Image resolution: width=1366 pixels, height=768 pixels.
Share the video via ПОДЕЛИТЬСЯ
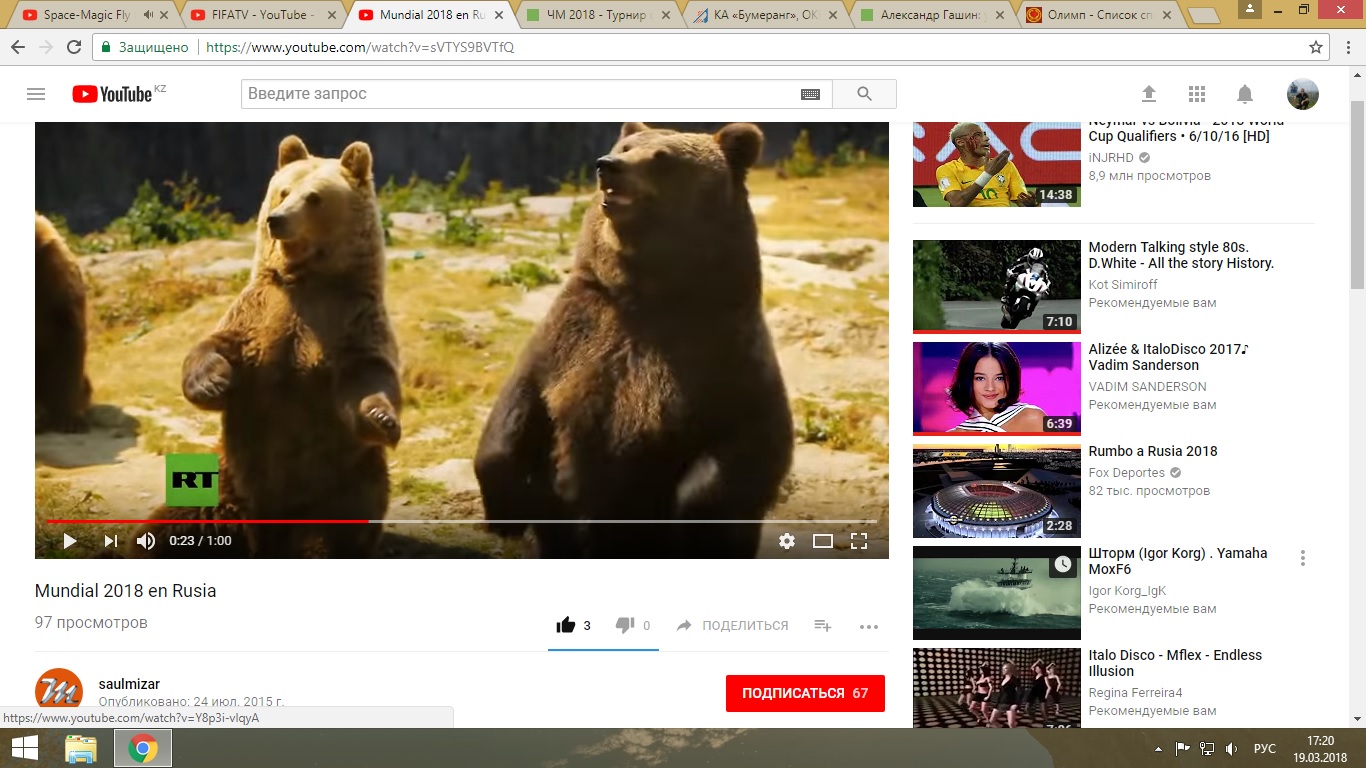click(x=733, y=625)
